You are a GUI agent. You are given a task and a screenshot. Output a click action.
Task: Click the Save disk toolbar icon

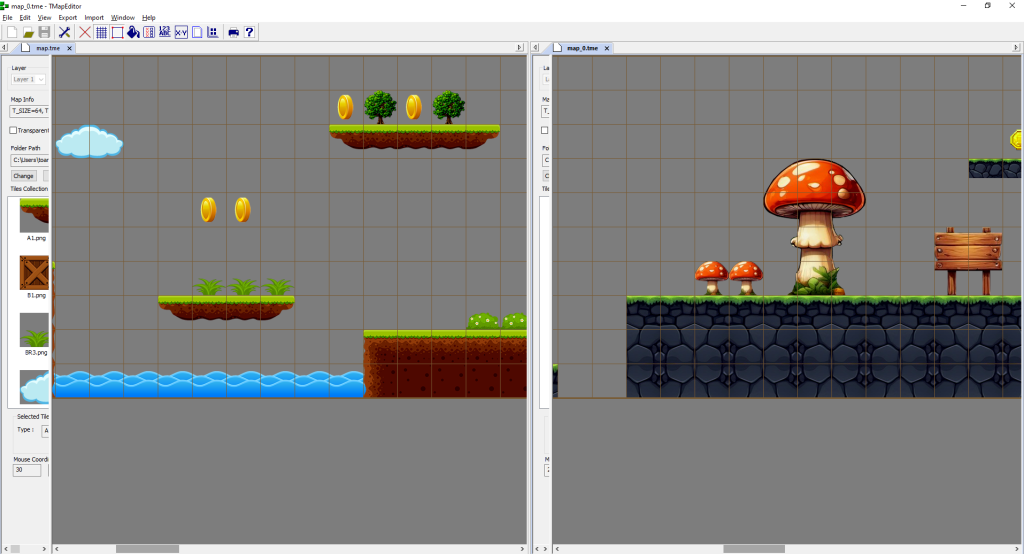(44, 32)
